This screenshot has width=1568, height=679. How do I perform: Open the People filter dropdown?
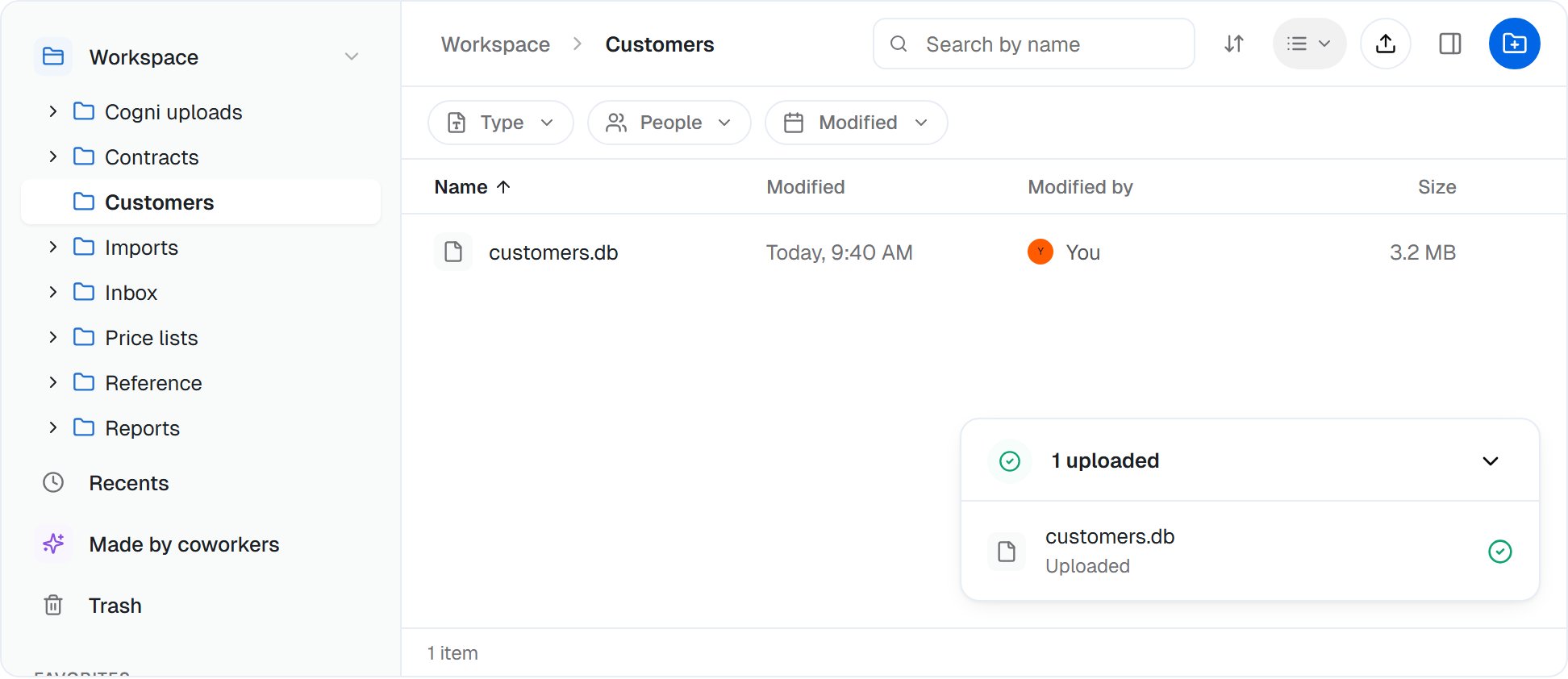(669, 123)
